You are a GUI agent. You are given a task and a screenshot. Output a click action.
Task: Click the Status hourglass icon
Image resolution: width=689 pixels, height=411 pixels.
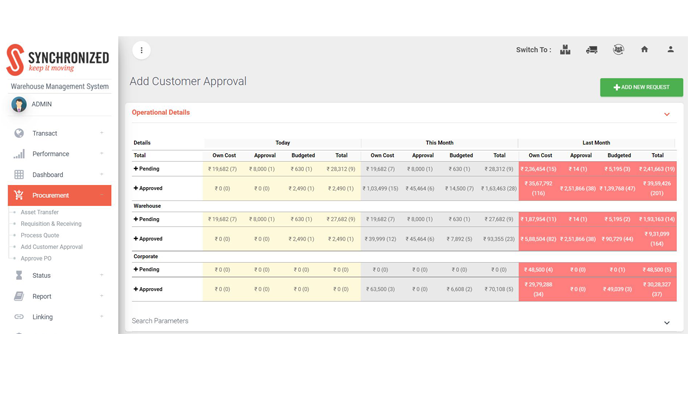[19, 276]
